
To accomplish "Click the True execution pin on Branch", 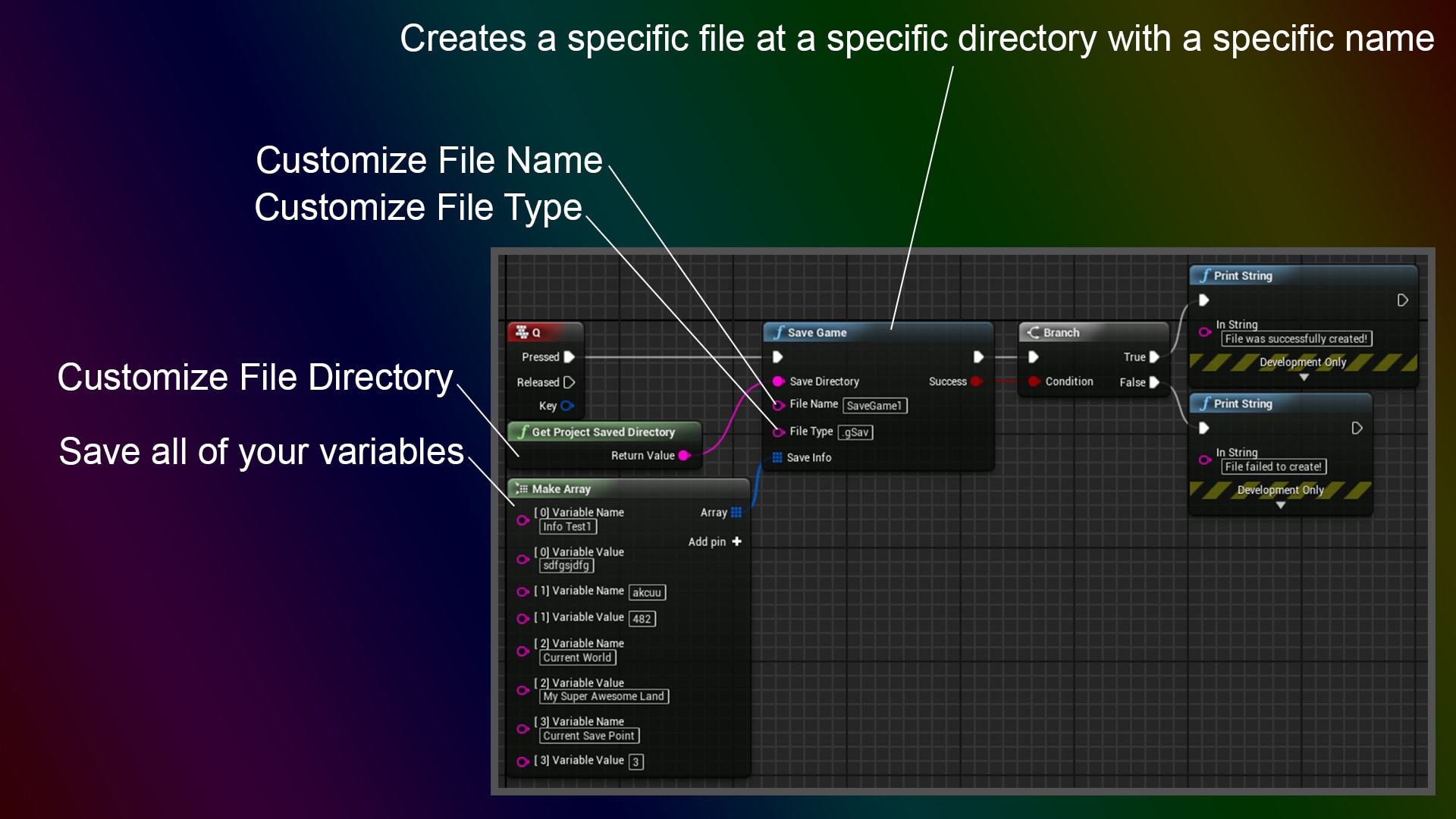I will pyautogui.click(x=1155, y=356).
